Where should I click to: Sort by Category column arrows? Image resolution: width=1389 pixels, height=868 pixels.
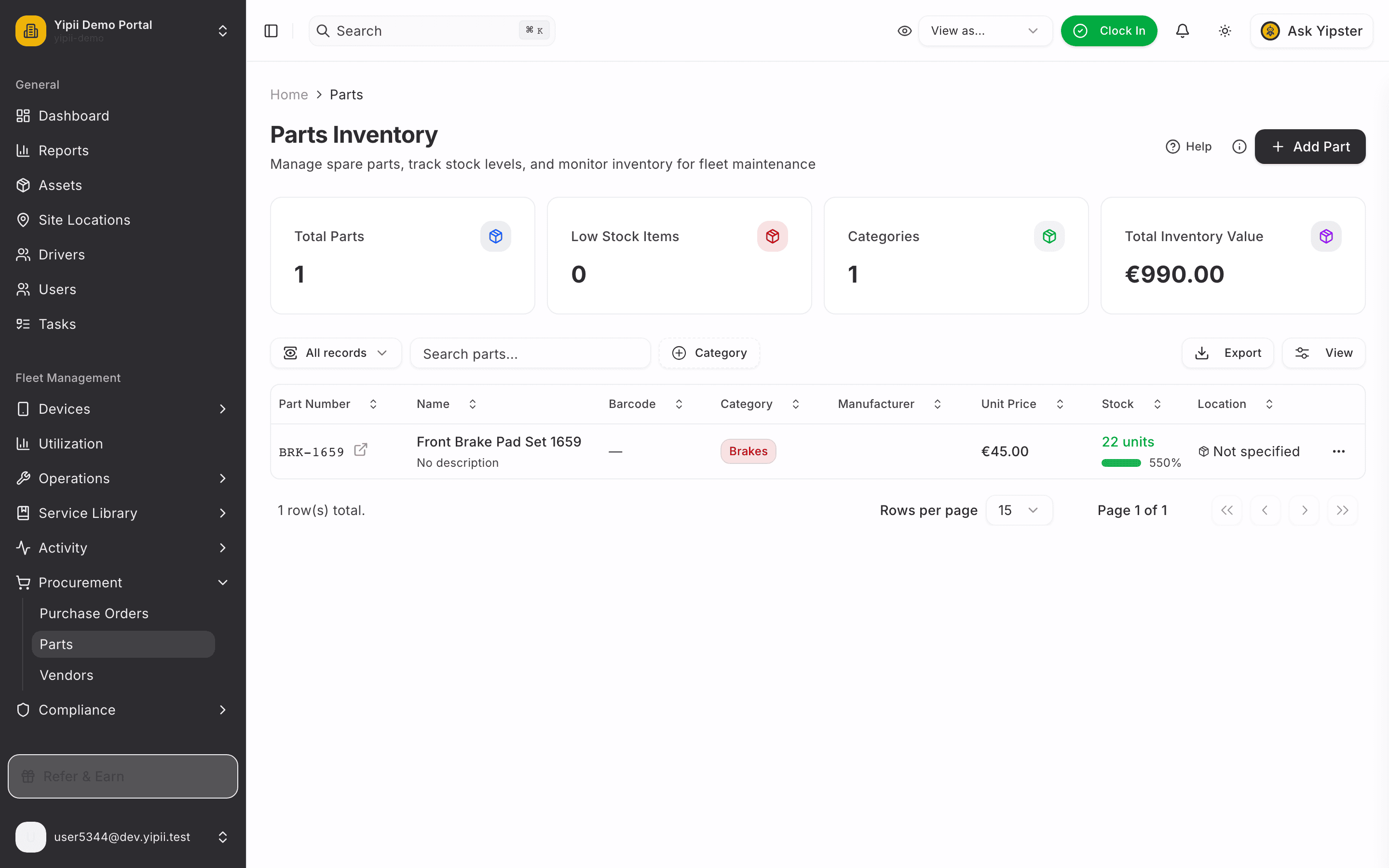(x=795, y=404)
